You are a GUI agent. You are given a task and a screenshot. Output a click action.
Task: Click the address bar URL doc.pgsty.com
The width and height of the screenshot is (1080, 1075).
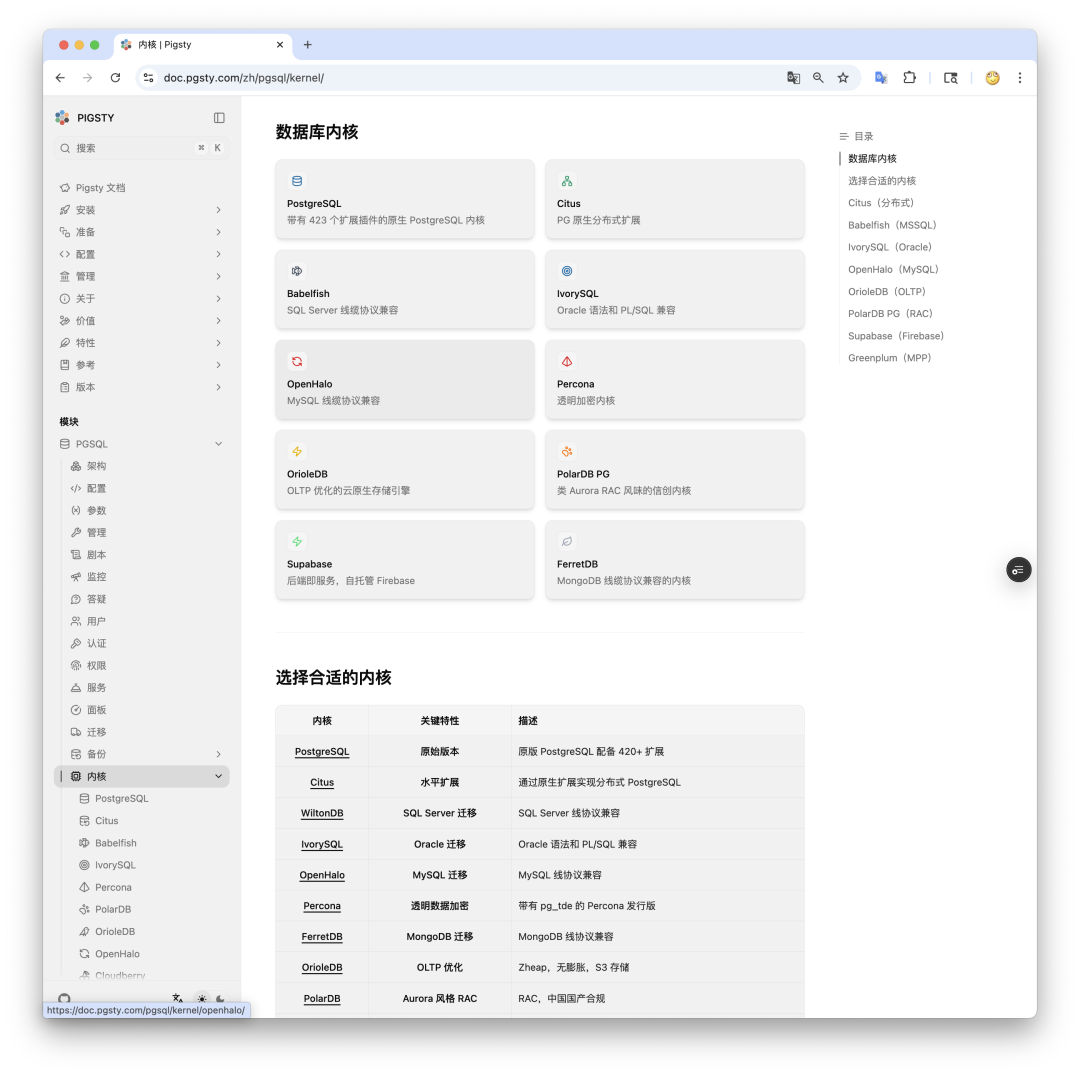click(x=244, y=78)
